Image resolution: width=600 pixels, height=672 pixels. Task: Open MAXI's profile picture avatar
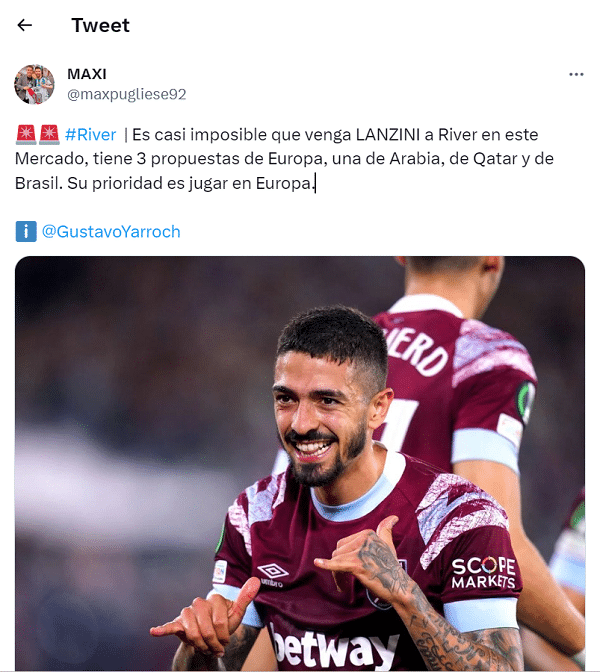click(34, 84)
